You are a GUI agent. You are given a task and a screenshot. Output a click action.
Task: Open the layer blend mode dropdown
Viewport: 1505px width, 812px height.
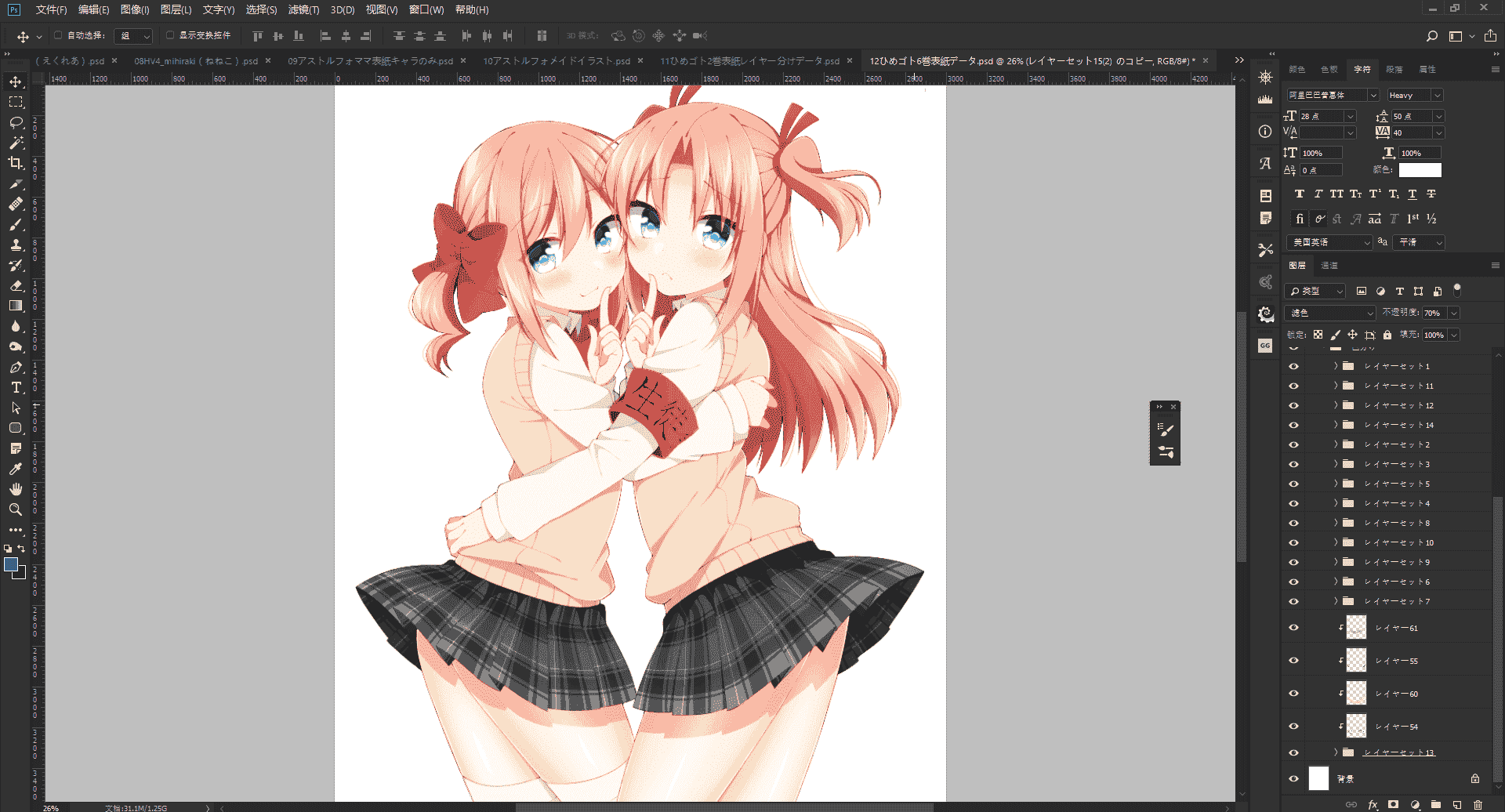[1331, 313]
